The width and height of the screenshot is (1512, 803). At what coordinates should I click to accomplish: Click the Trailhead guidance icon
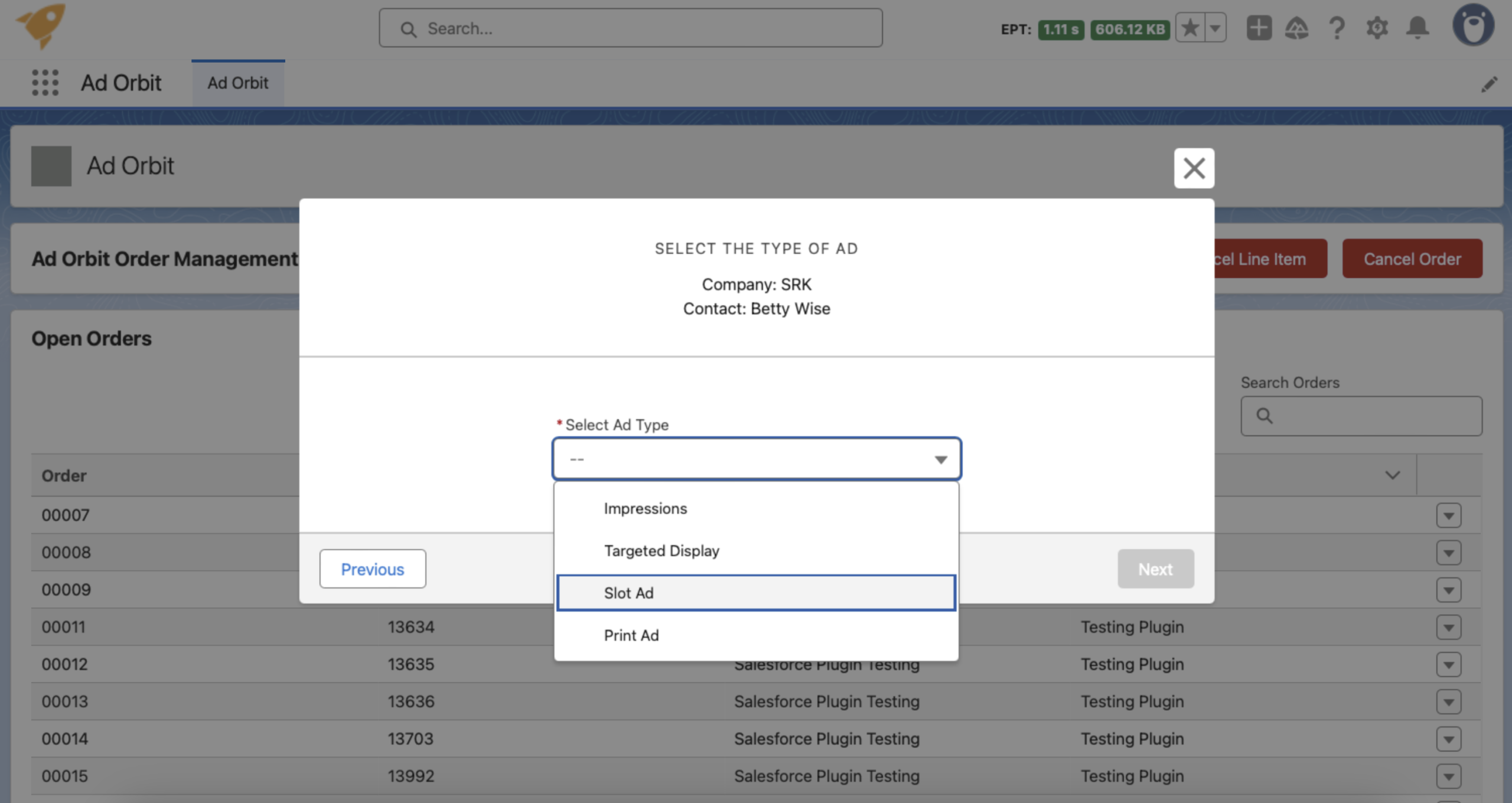click(x=1296, y=28)
